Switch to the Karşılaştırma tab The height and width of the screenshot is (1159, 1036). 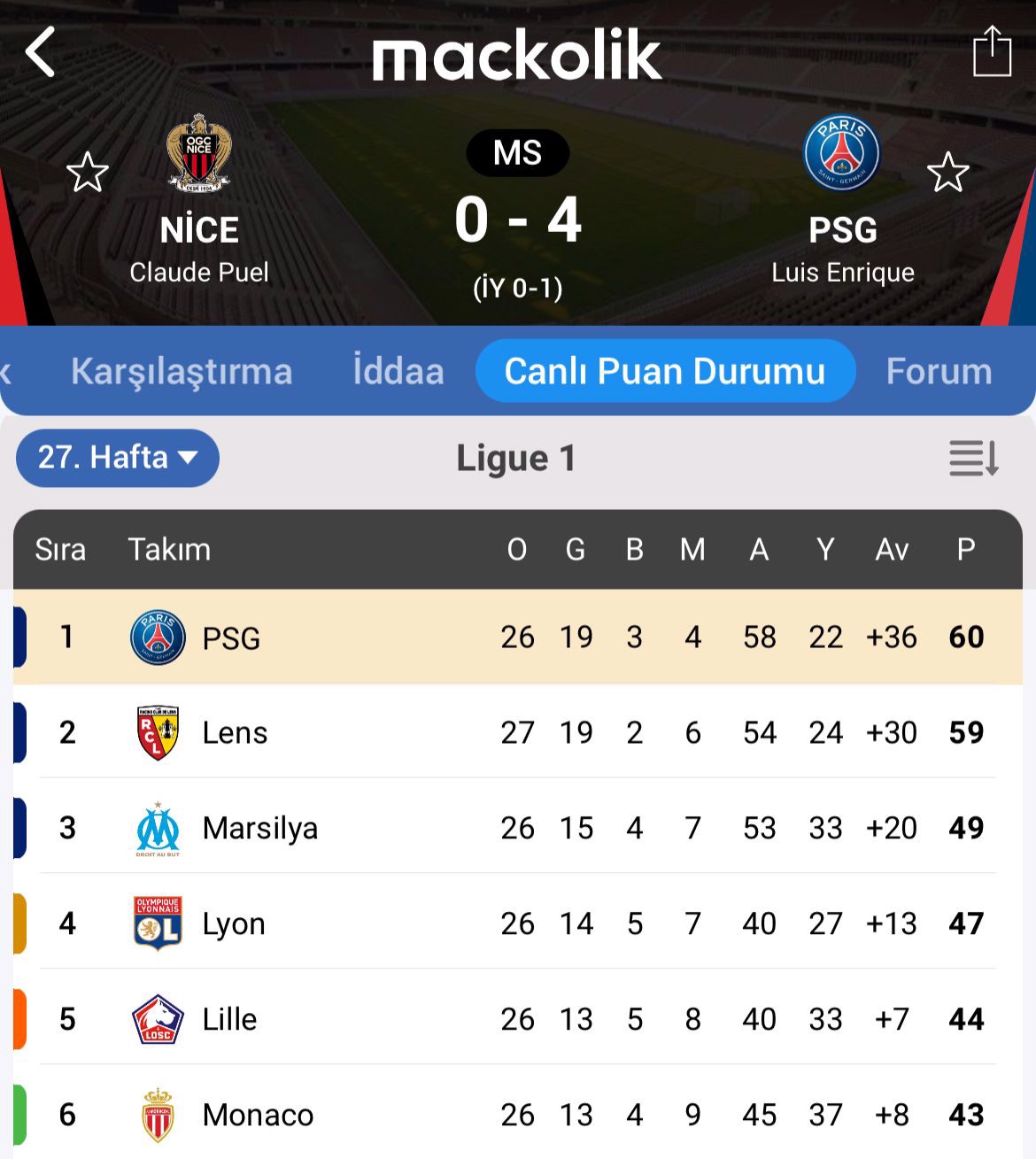tap(182, 372)
